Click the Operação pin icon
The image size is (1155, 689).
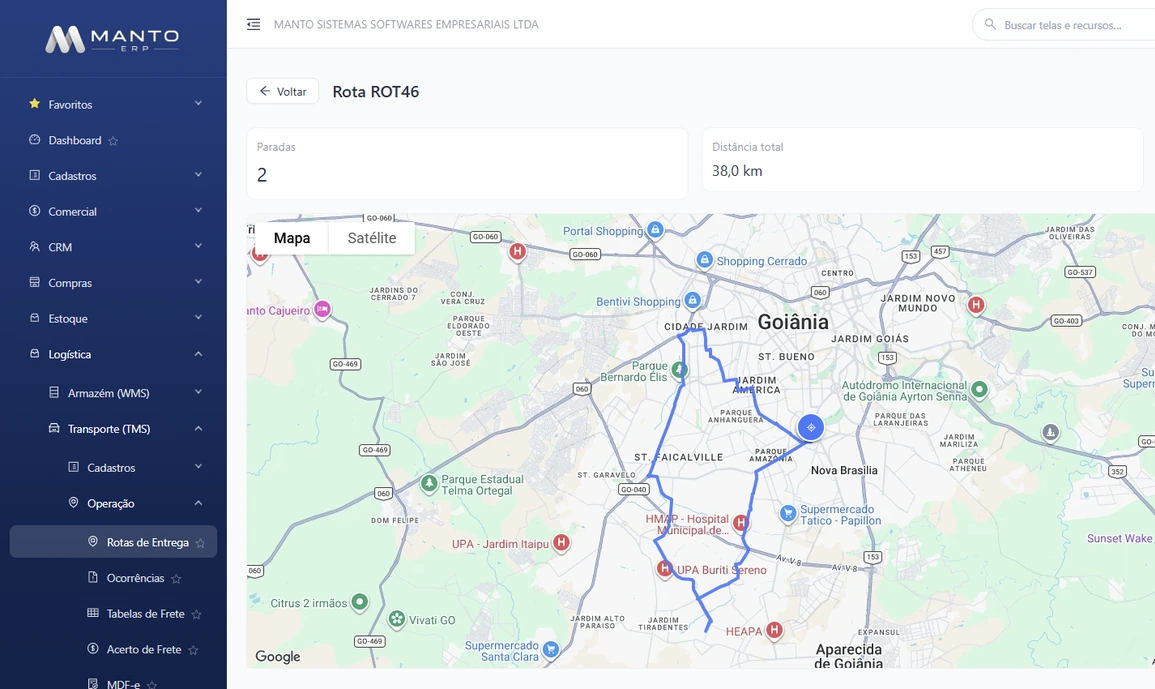point(73,503)
